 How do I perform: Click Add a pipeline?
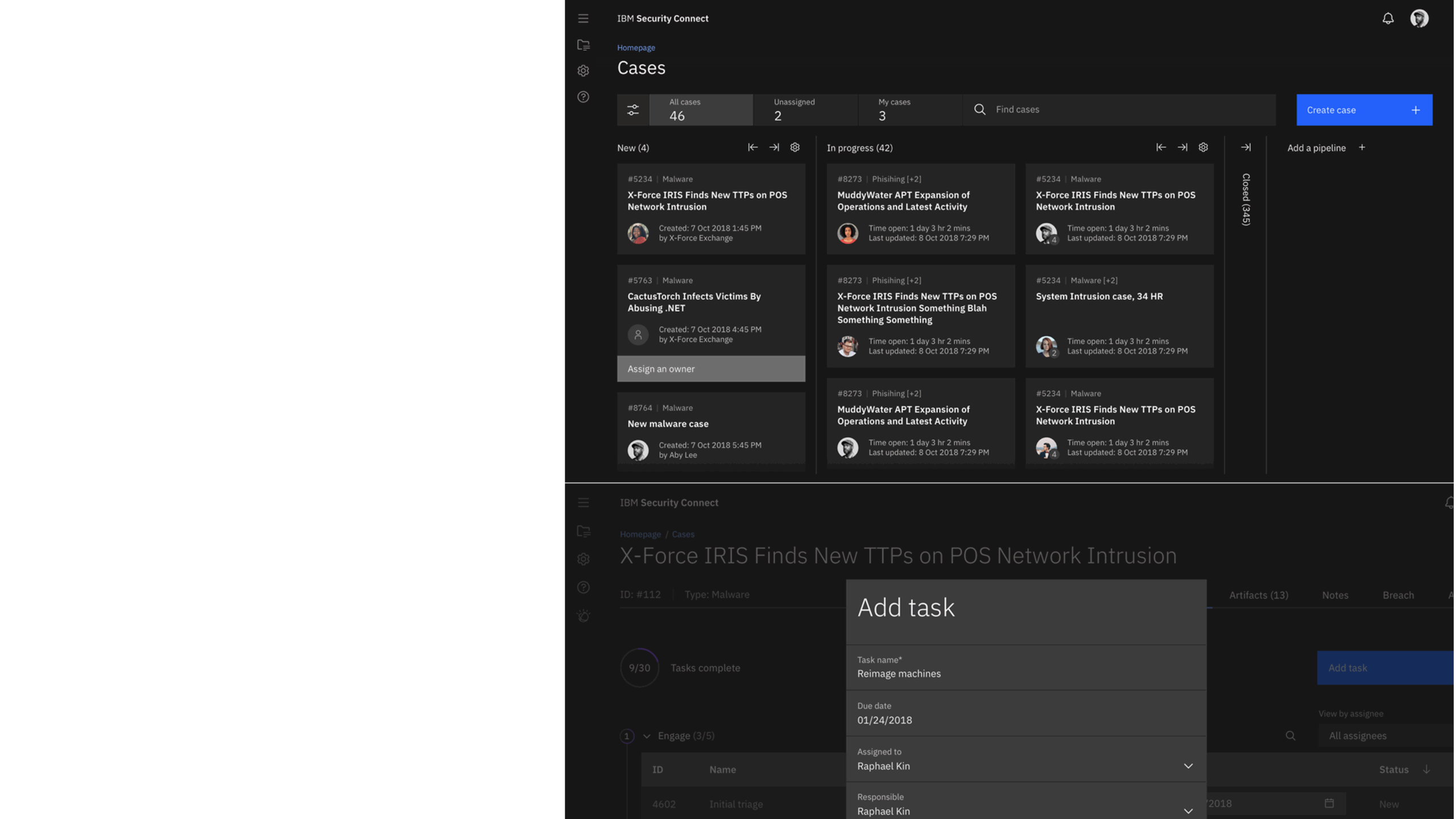click(1316, 148)
